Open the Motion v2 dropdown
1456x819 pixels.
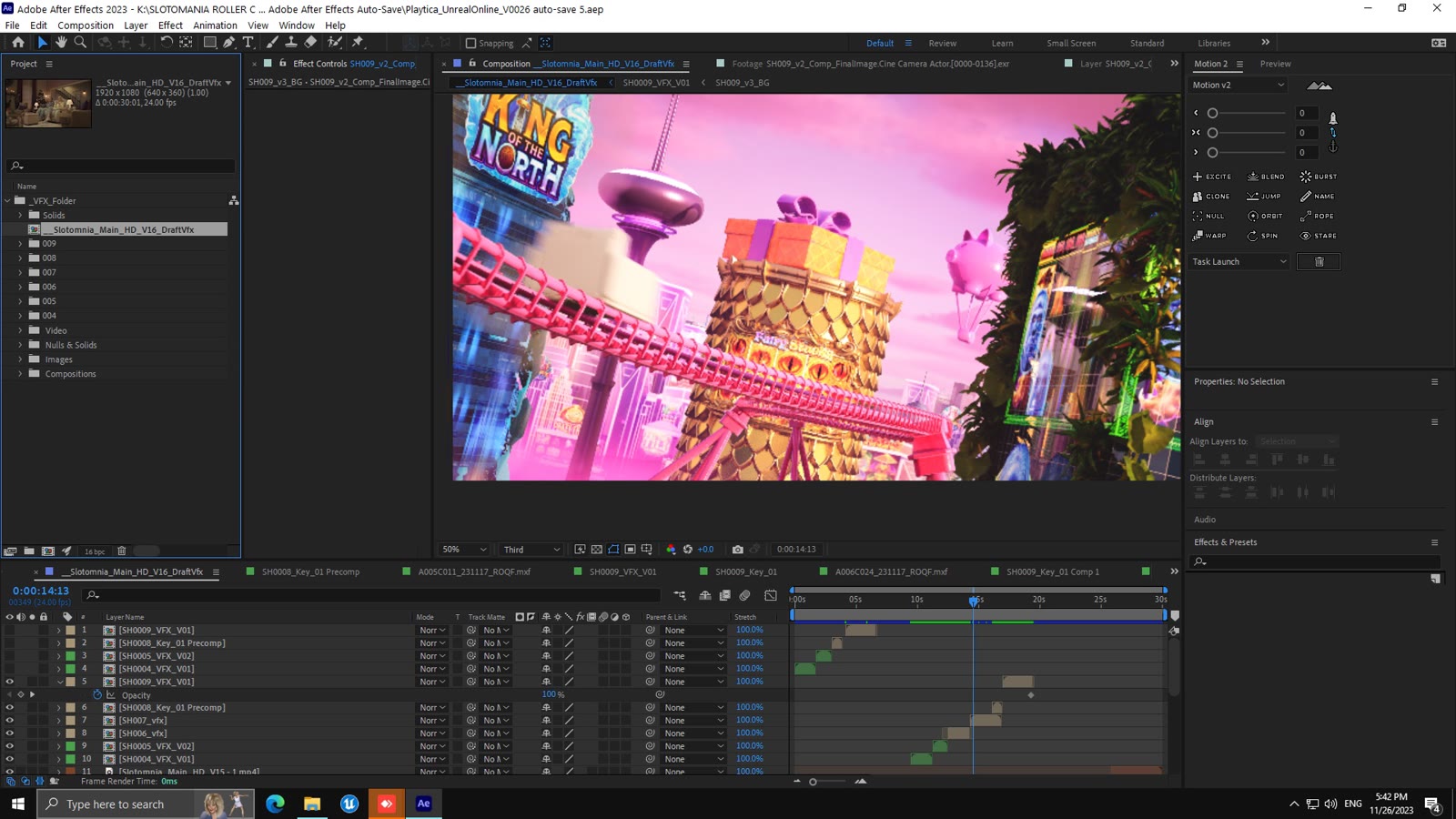1239,86
